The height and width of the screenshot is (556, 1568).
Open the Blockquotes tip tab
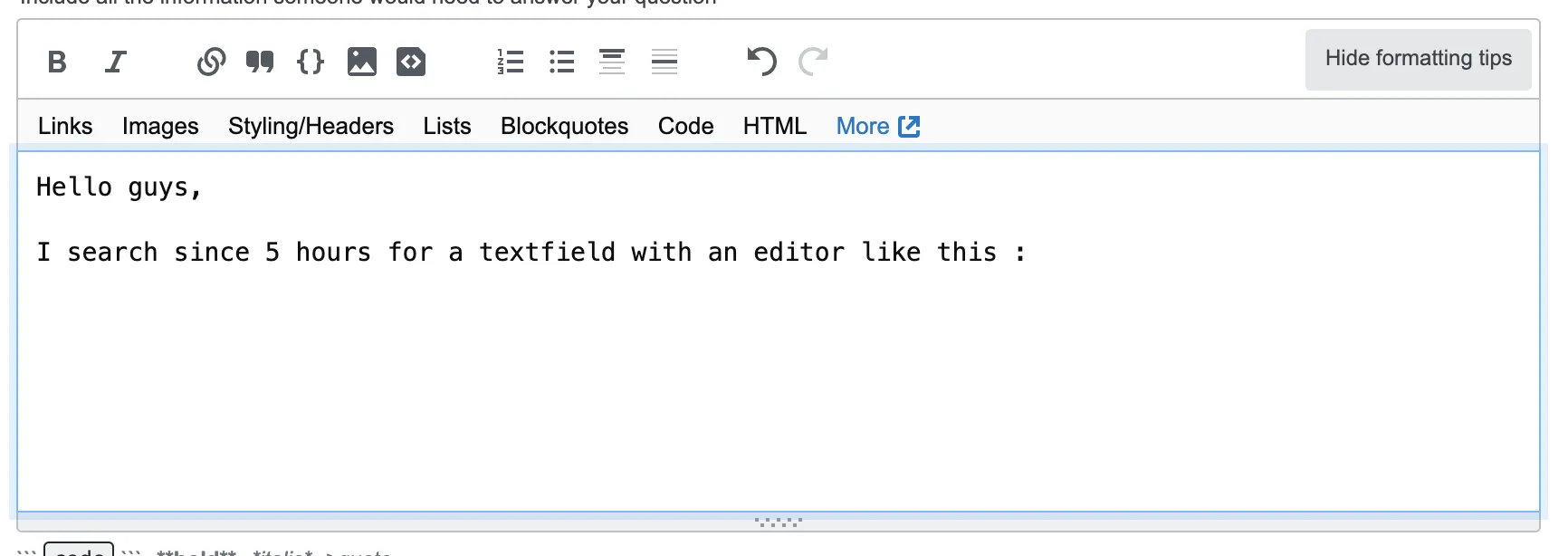pyautogui.click(x=564, y=126)
